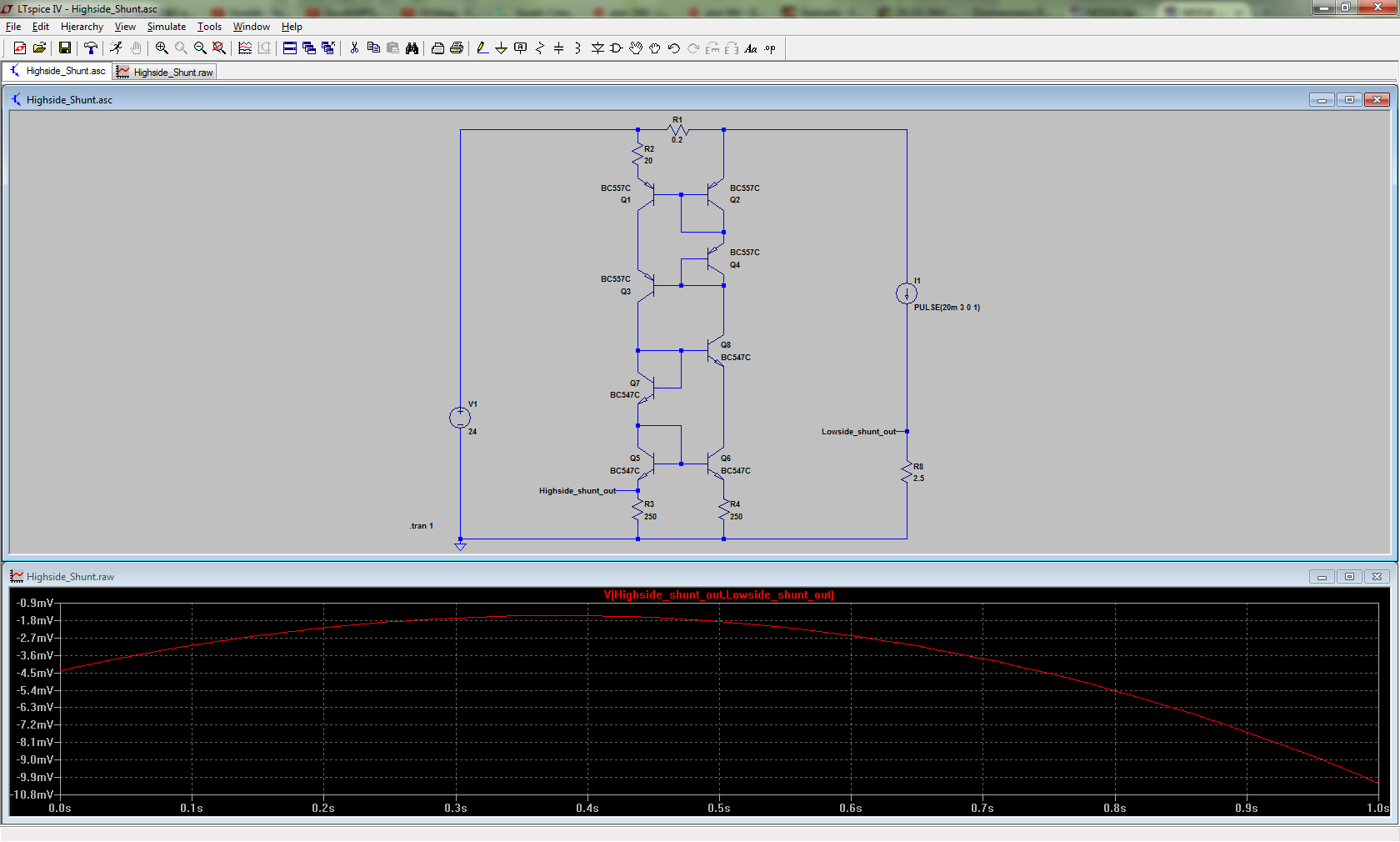Zoom to fit with crossed magnifier icon

pos(219,48)
